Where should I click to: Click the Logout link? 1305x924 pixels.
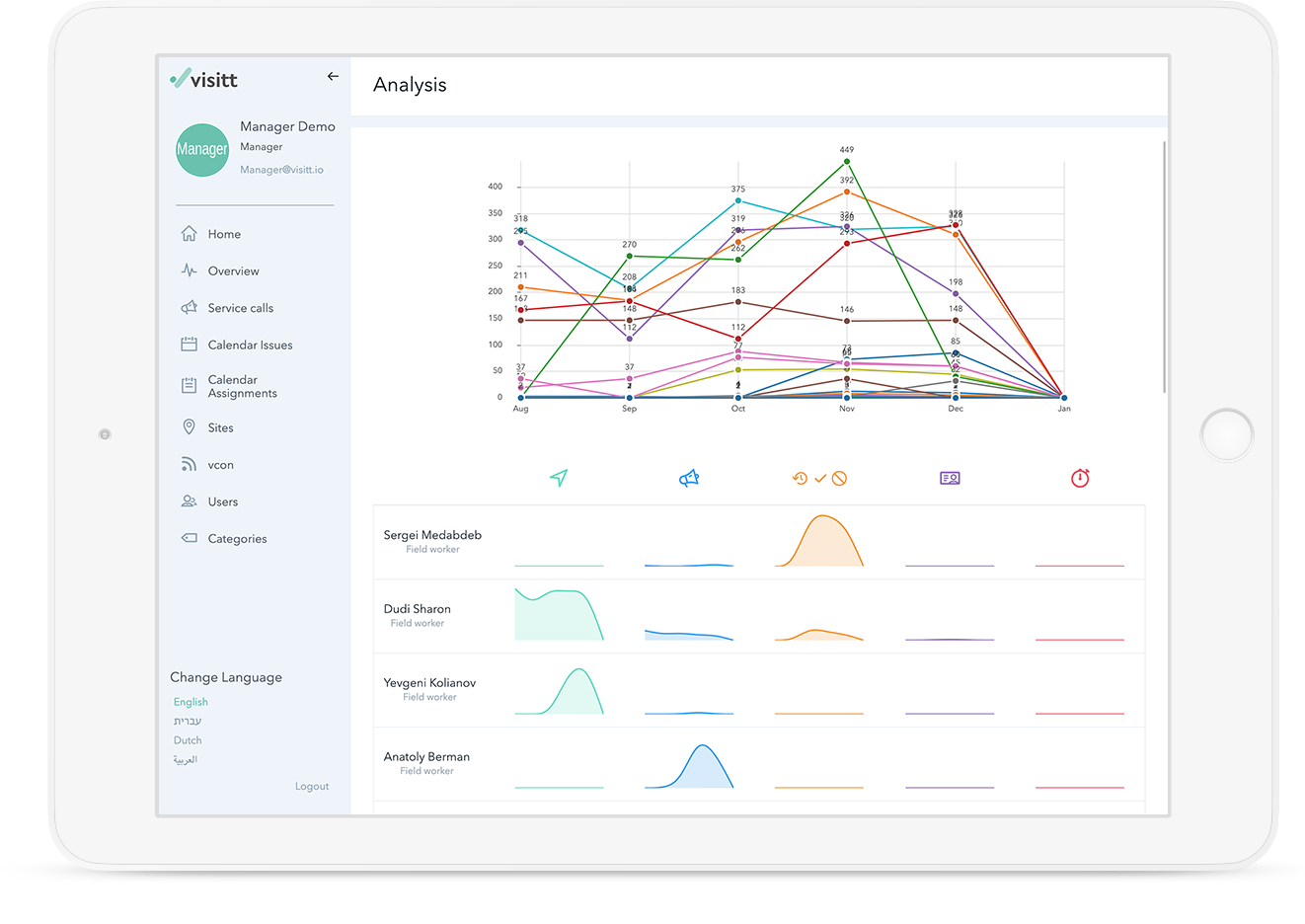(x=312, y=786)
